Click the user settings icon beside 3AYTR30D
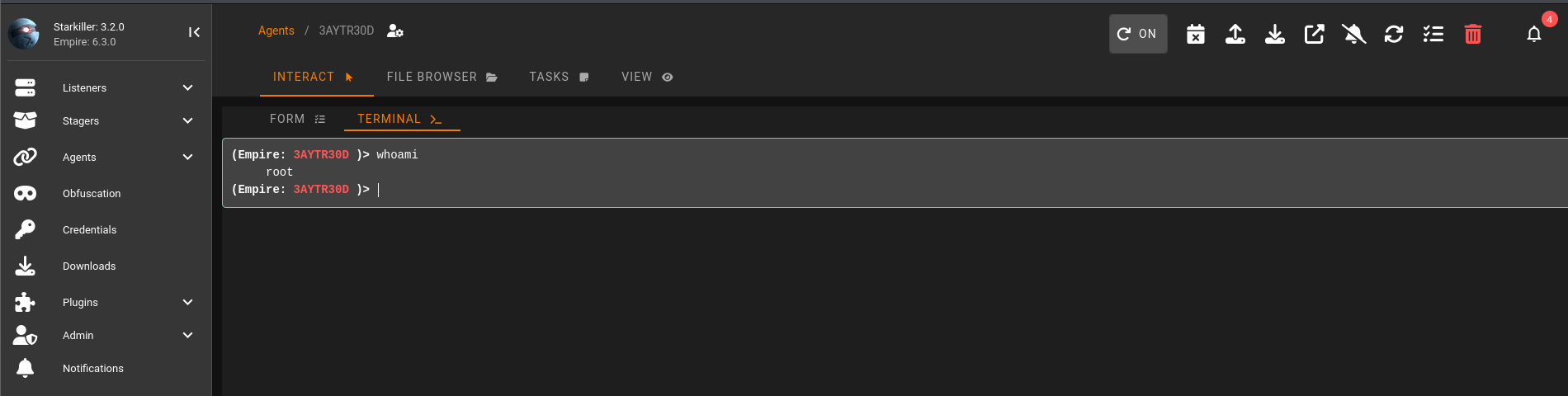This screenshot has width=1568, height=396. [395, 31]
